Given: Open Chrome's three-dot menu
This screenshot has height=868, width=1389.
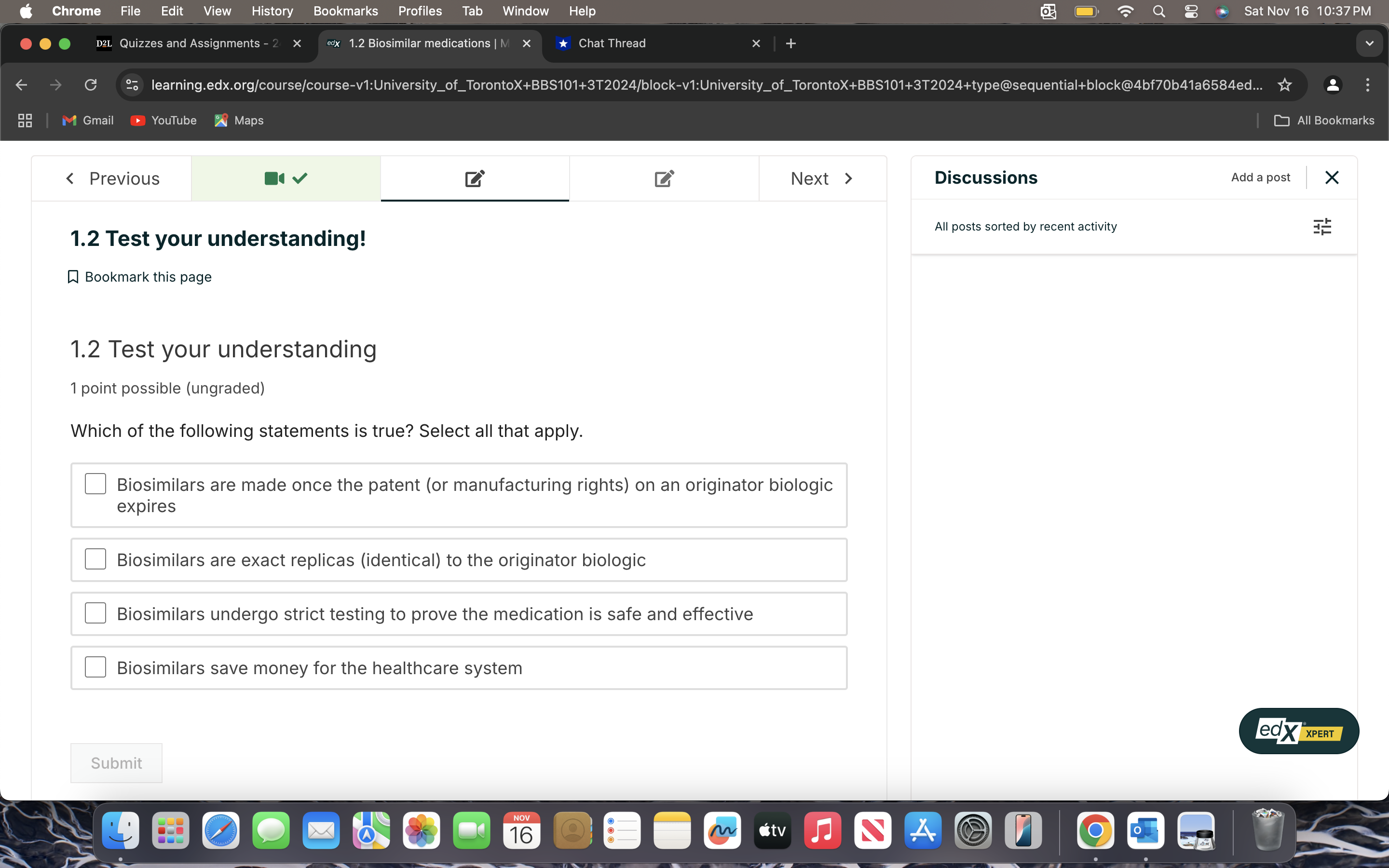Looking at the screenshot, I should [1368, 84].
